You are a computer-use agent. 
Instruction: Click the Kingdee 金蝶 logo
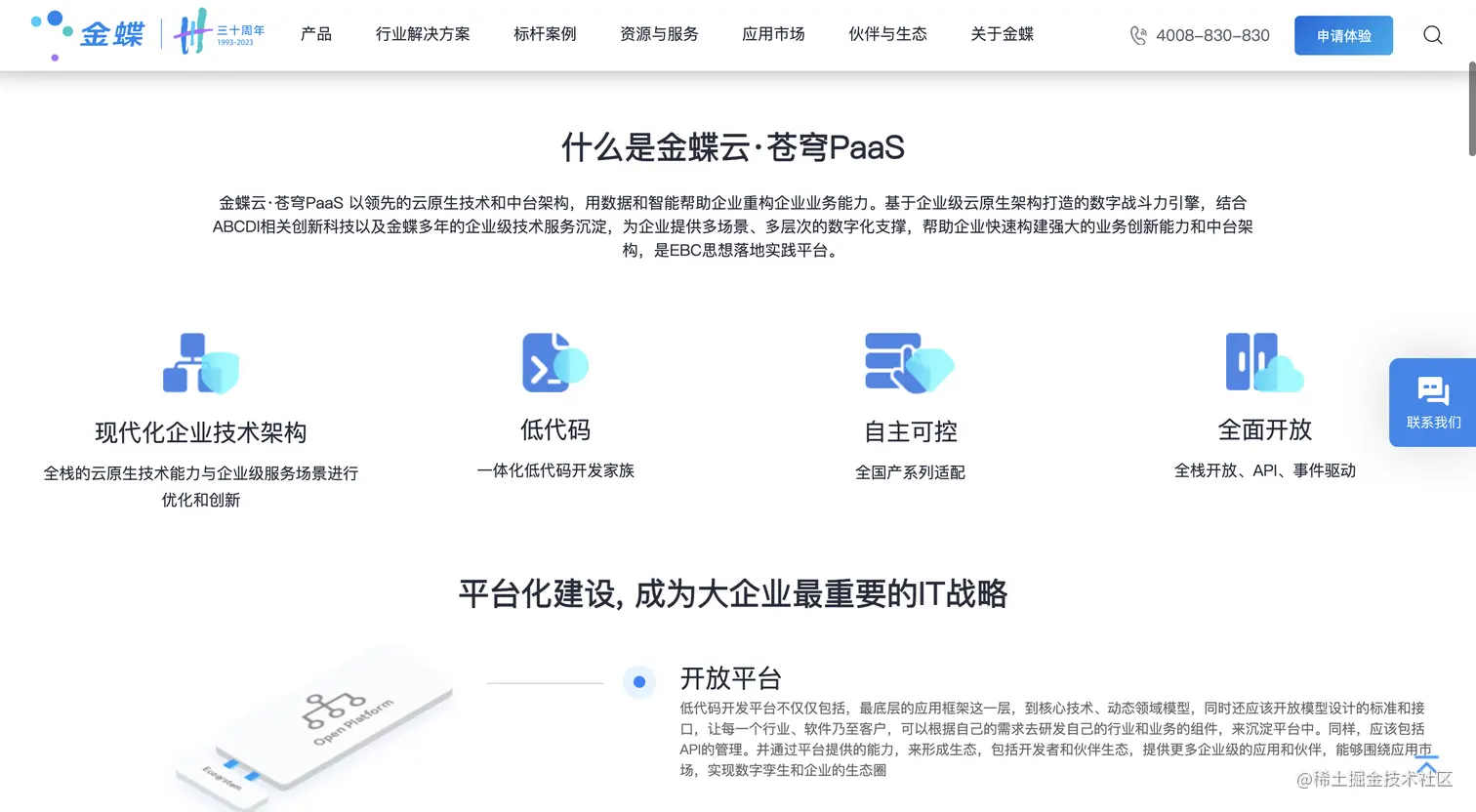point(88,35)
